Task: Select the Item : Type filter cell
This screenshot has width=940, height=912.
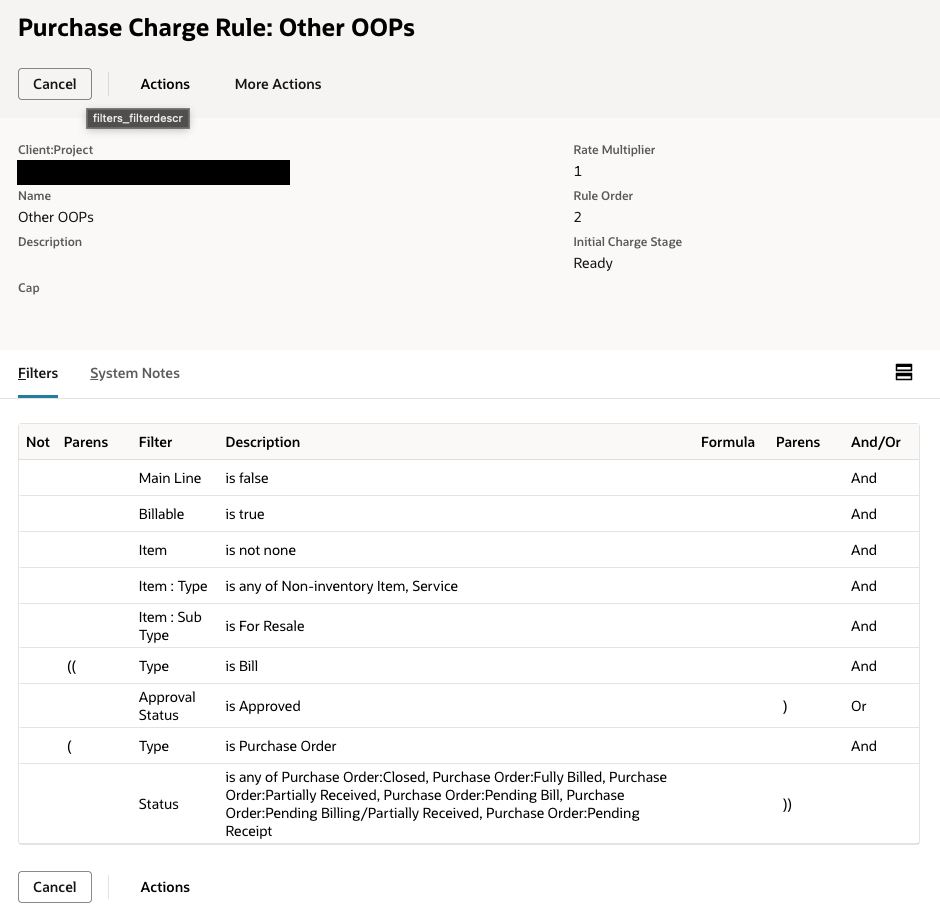Action: [x=173, y=586]
